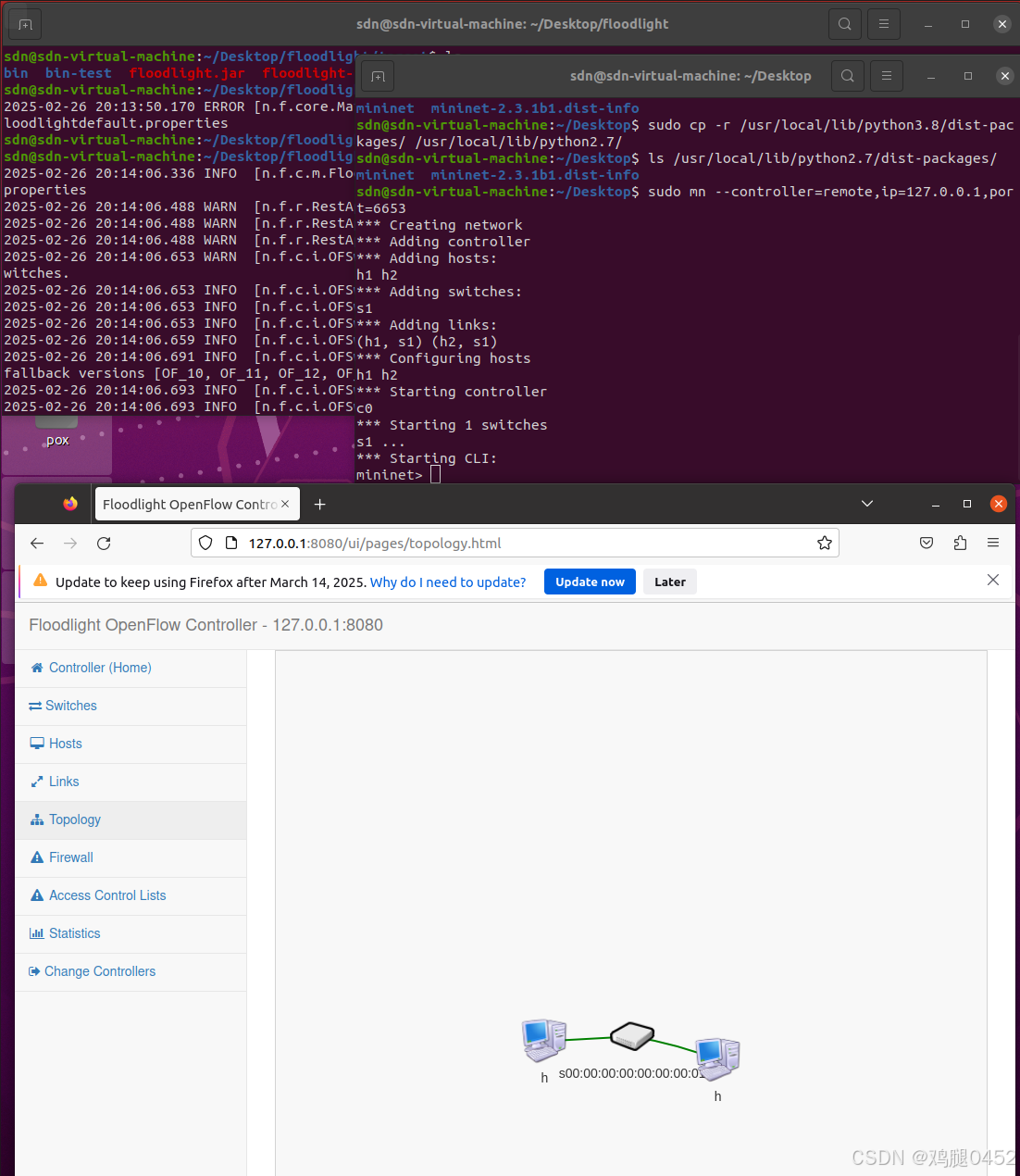The image size is (1020, 1176).
Task: Open the Pocket save icon in Firefox toolbar
Action: pos(927,544)
